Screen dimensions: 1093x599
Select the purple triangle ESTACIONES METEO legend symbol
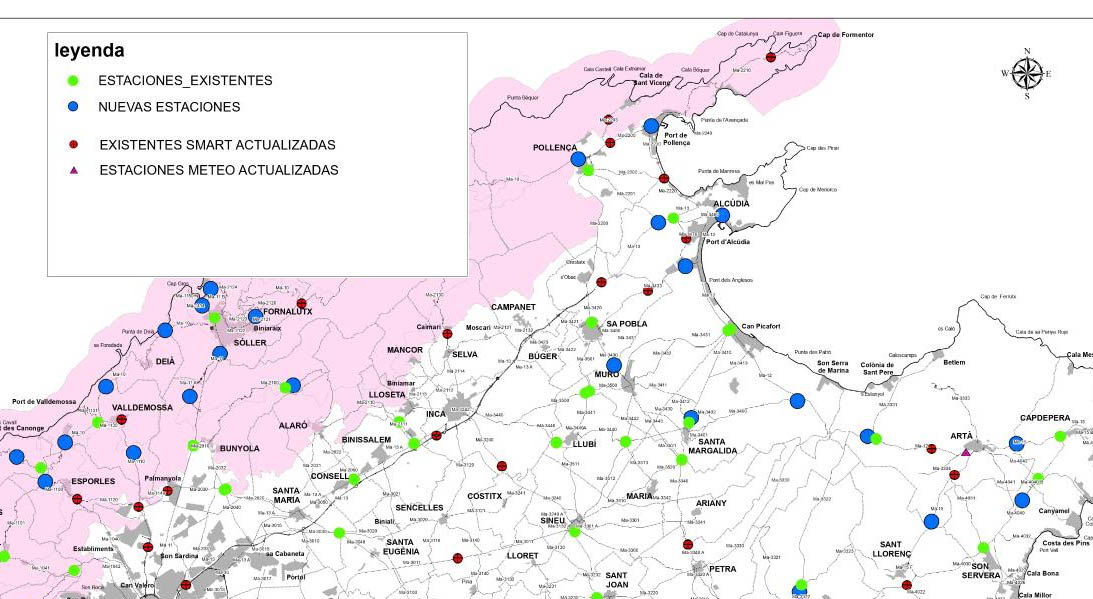(x=72, y=171)
